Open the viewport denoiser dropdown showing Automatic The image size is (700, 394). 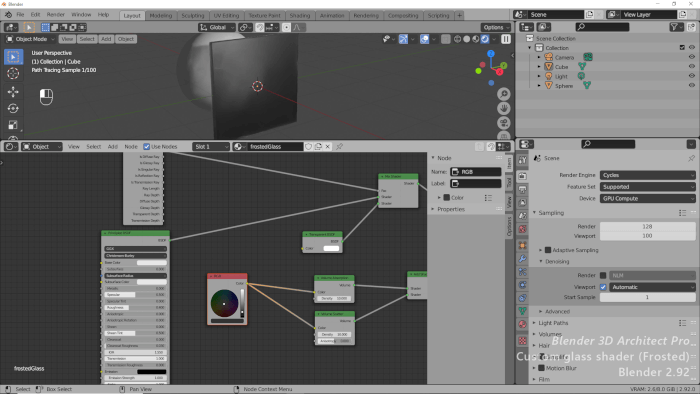(x=652, y=287)
